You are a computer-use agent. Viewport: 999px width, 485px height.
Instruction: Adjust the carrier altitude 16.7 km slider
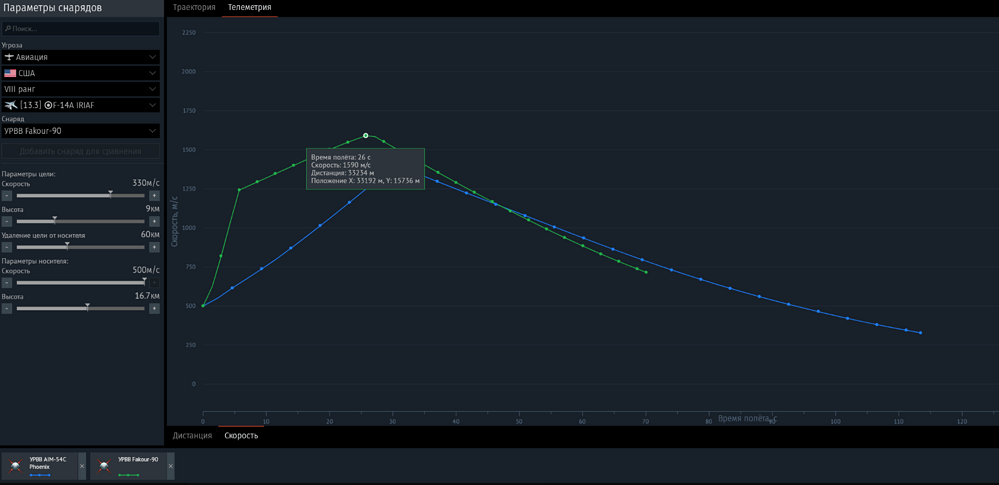click(80, 308)
